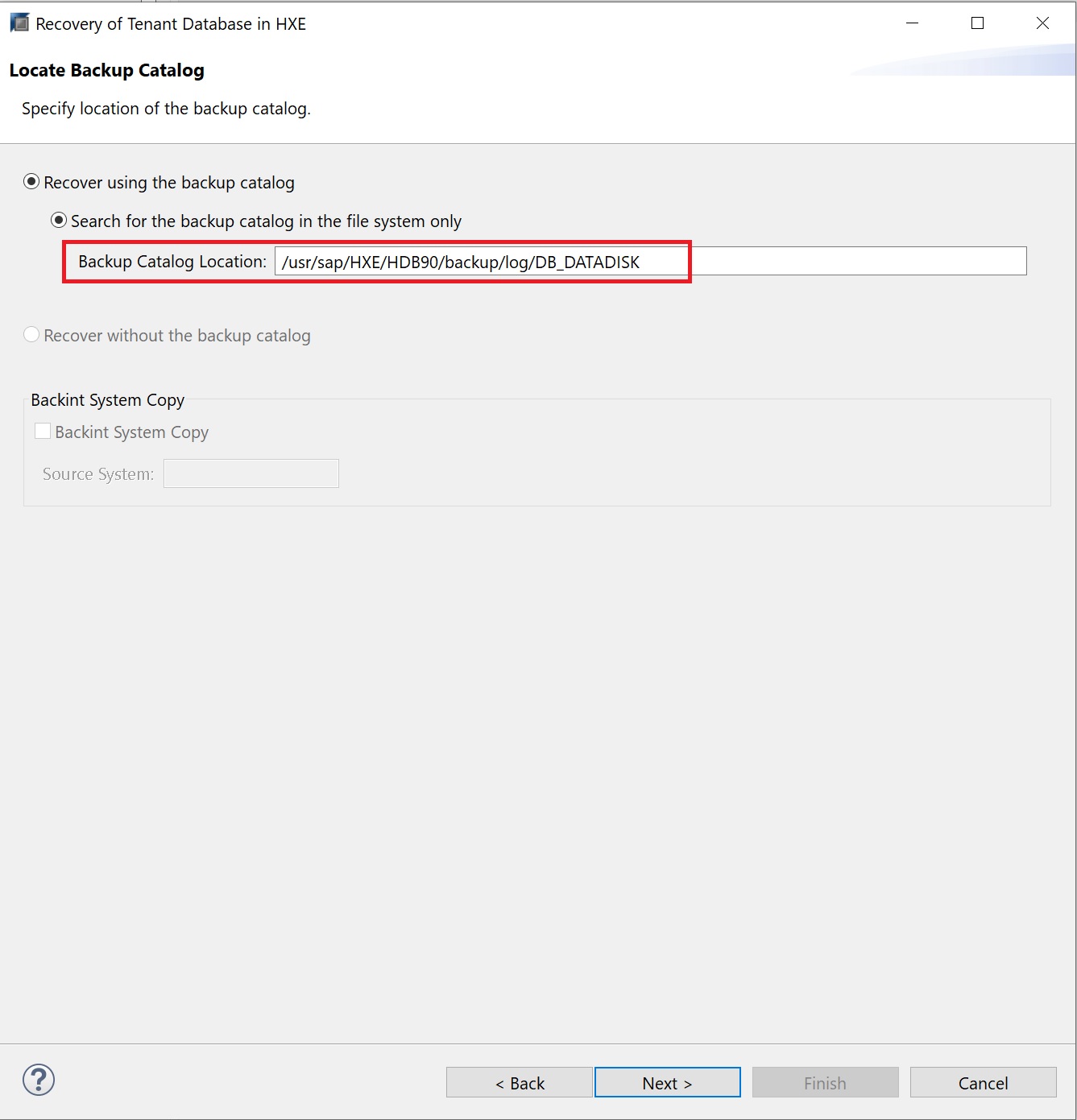Click the Locate Backup Catalog heading
1077x1120 pixels.
106,70
